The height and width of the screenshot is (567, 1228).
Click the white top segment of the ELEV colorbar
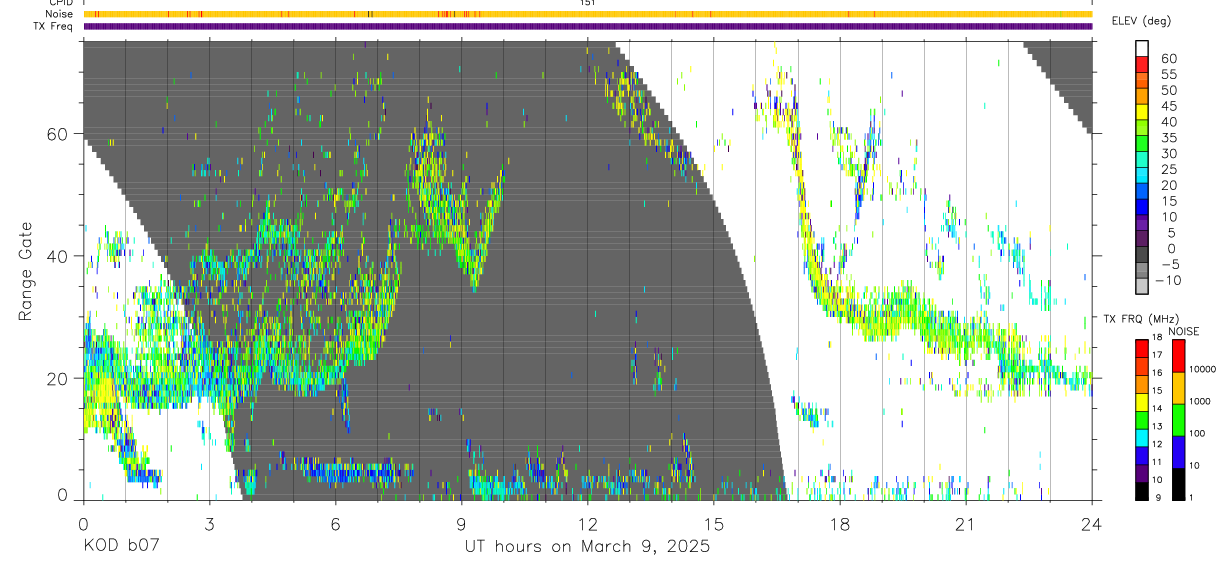pyautogui.click(x=1142, y=49)
